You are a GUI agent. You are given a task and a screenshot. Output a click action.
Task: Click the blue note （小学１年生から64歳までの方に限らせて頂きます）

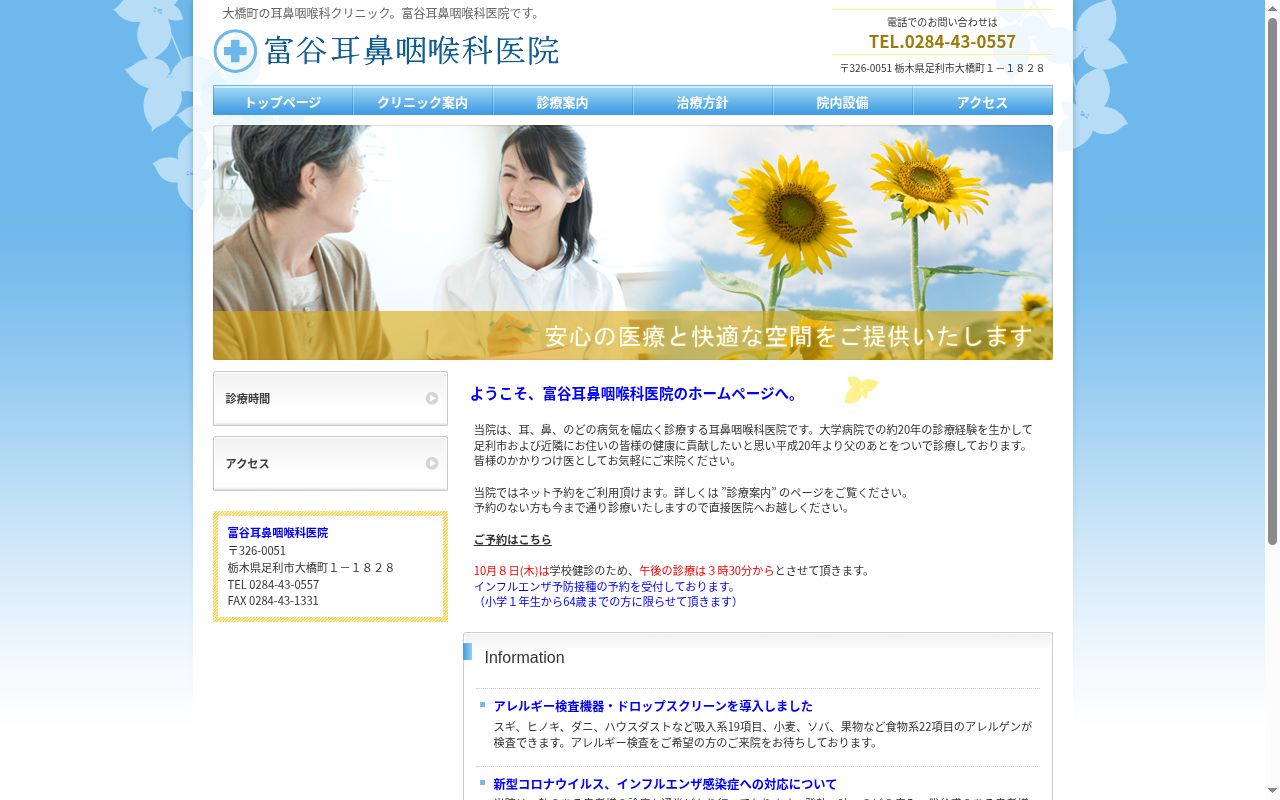(x=607, y=602)
